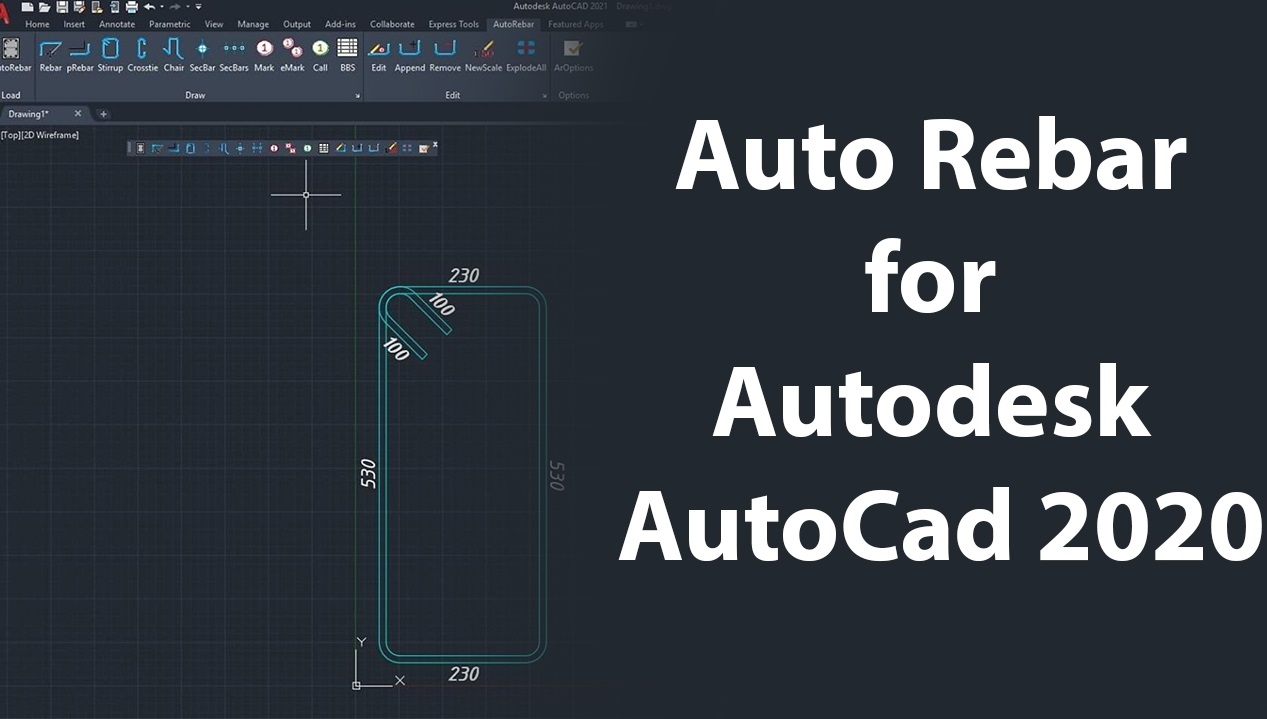The image size is (1267, 719).
Task: Click the bottom 230 dimension text
Action: click(464, 674)
